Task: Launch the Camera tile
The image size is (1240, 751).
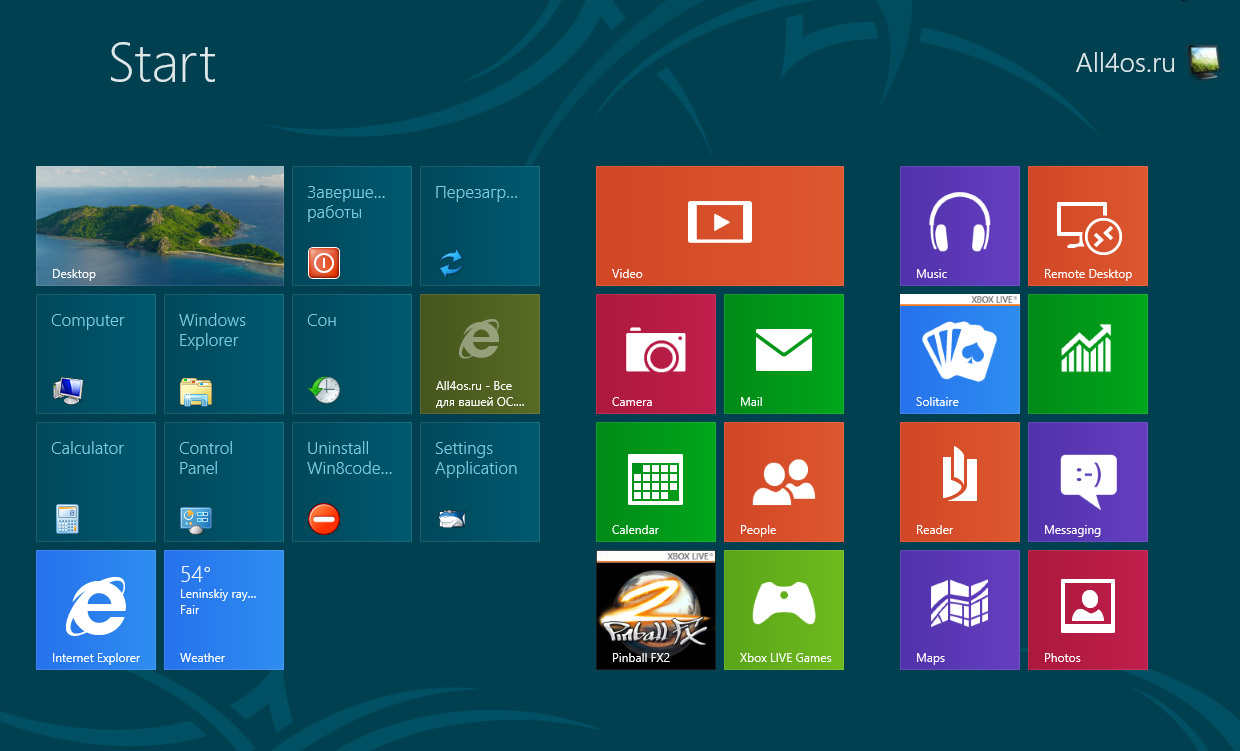Action: coord(656,354)
